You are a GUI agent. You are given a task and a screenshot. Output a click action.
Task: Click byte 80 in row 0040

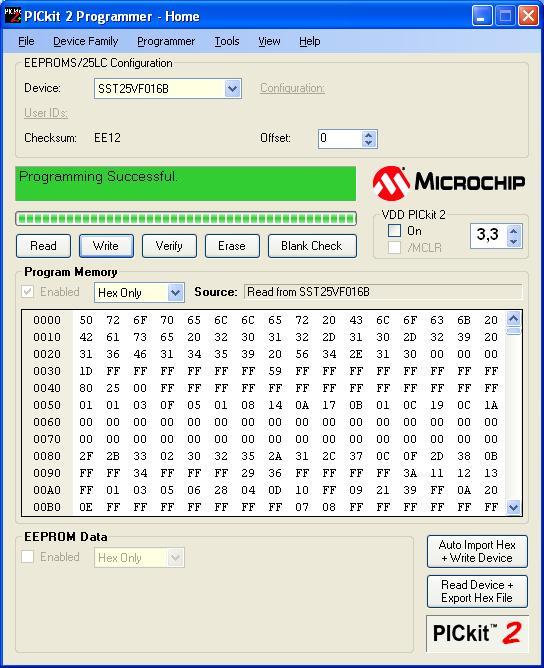86,389
